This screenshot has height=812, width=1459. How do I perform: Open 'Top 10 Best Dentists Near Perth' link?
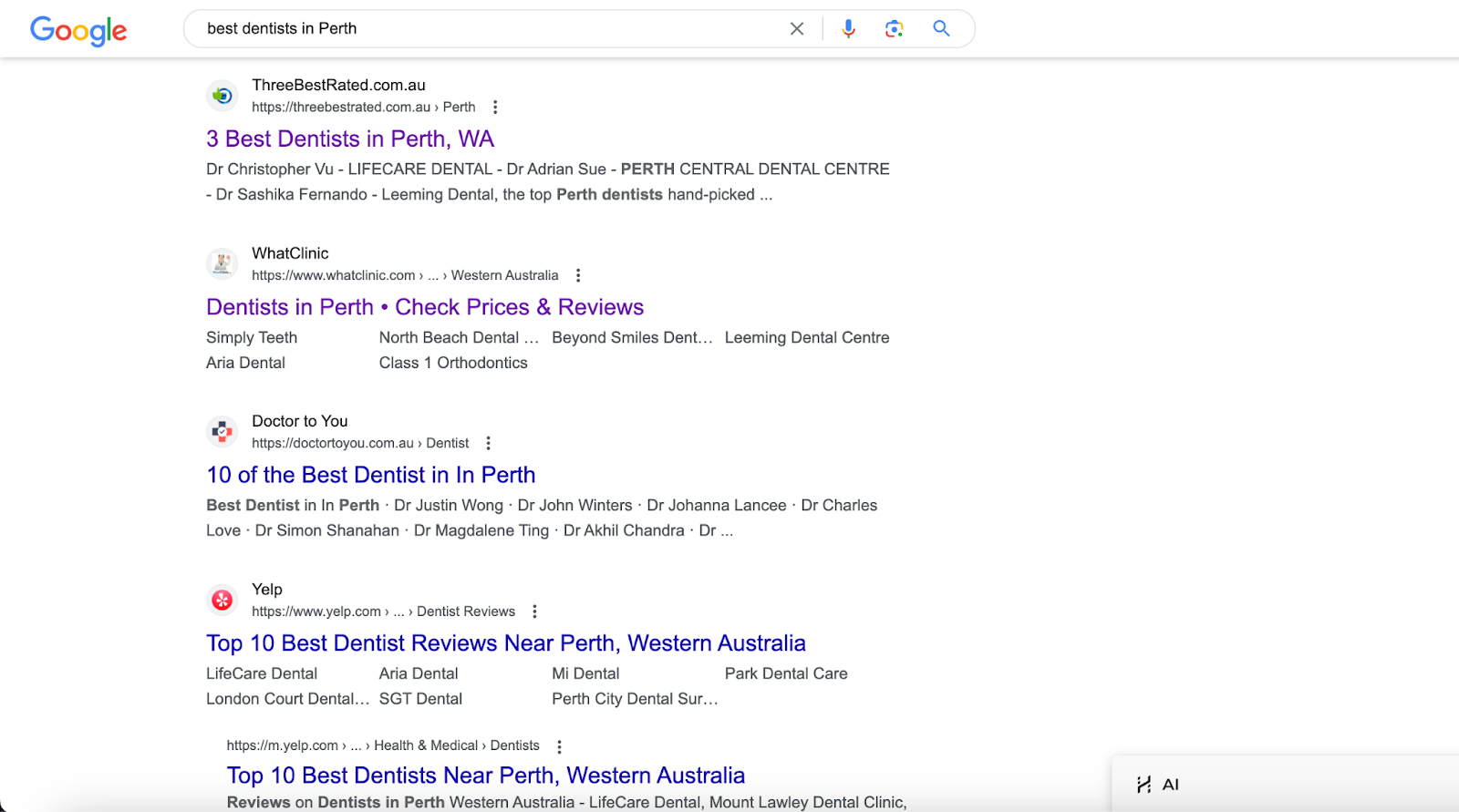tap(486, 776)
